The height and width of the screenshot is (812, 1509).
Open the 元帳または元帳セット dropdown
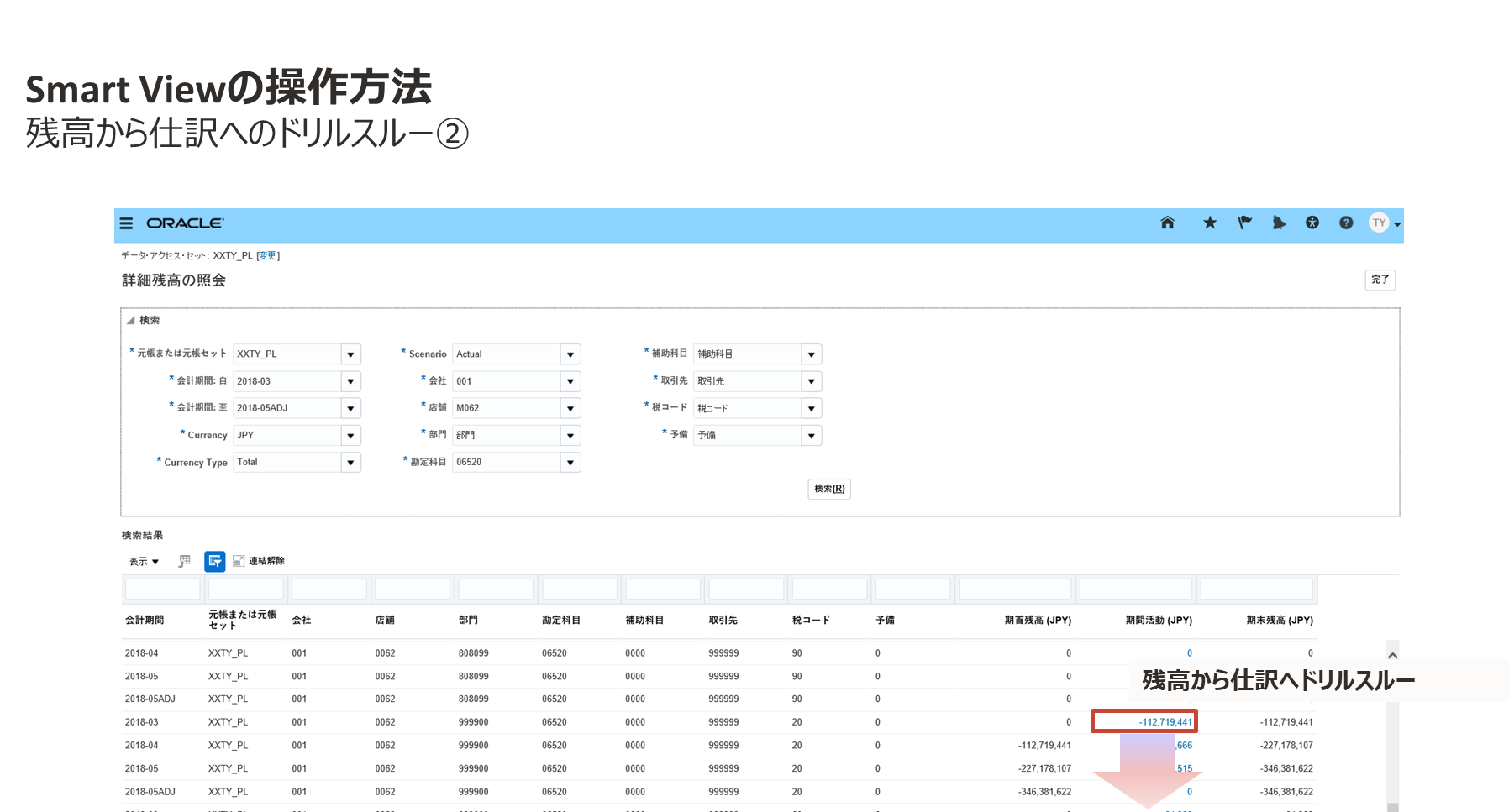tap(351, 354)
